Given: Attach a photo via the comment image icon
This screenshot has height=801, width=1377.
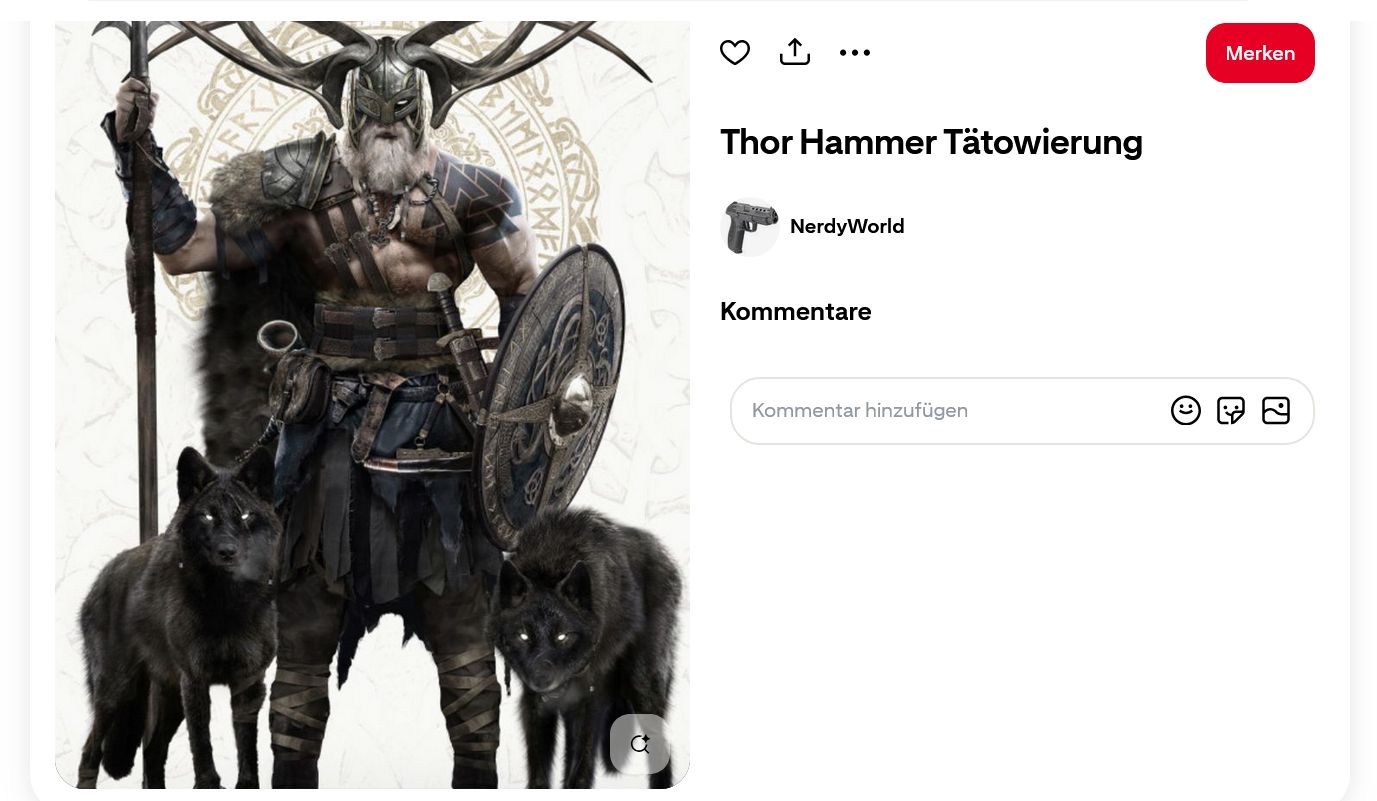Looking at the screenshot, I should (1276, 410).
